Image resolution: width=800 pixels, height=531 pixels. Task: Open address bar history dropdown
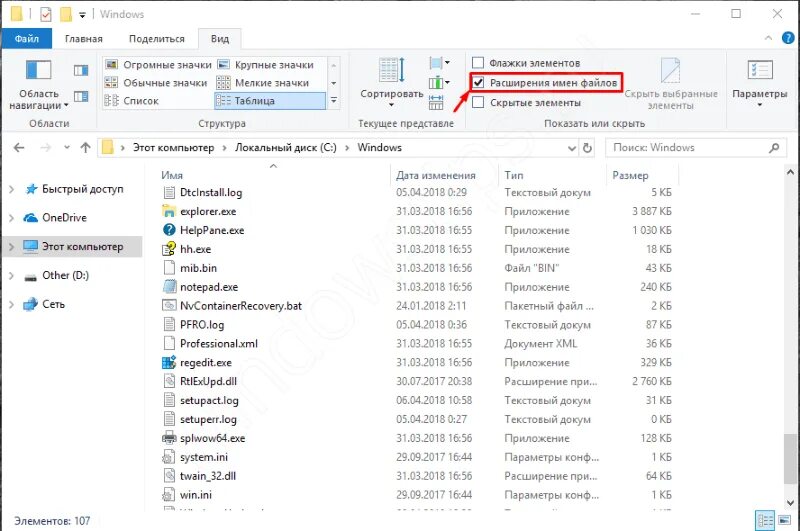[572, 148]
